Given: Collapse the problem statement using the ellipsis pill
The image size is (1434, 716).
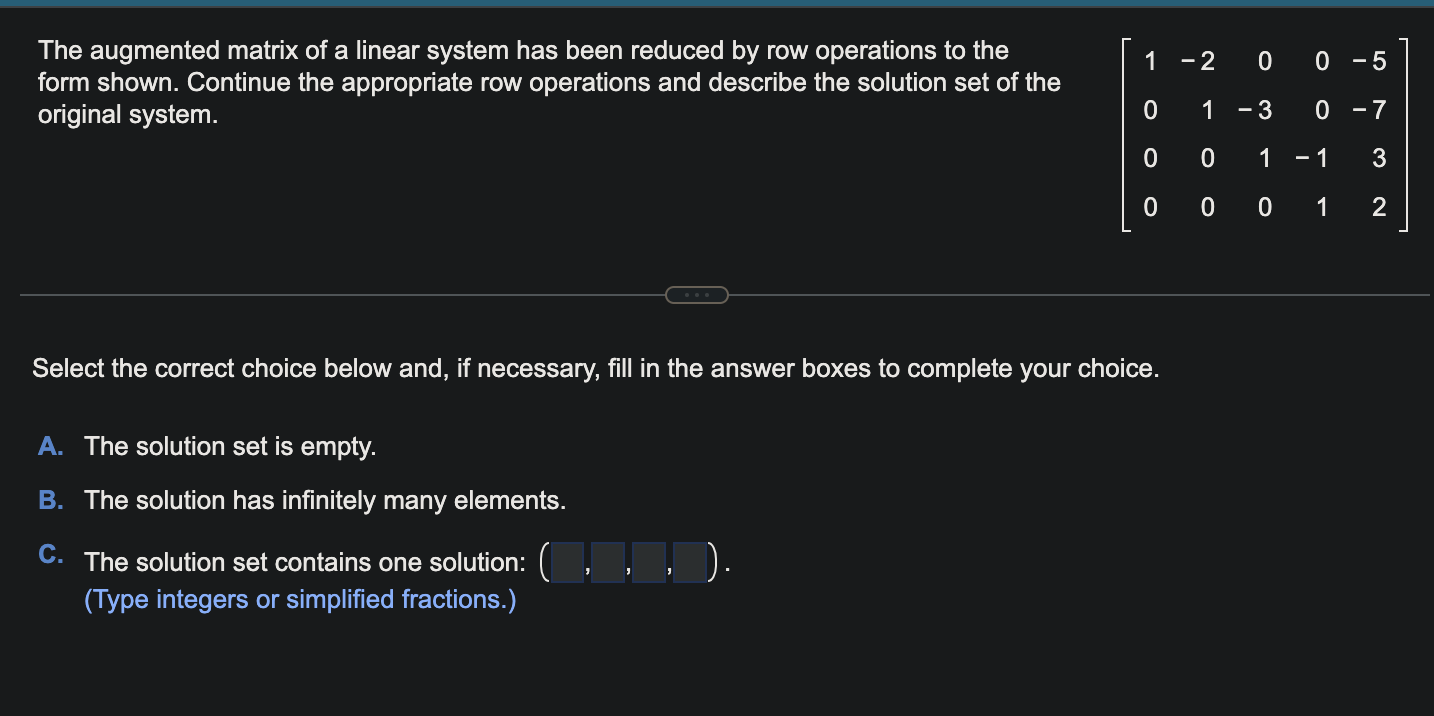Looking at the screenshot, I should pyautogui.click(x=697, y=294).
